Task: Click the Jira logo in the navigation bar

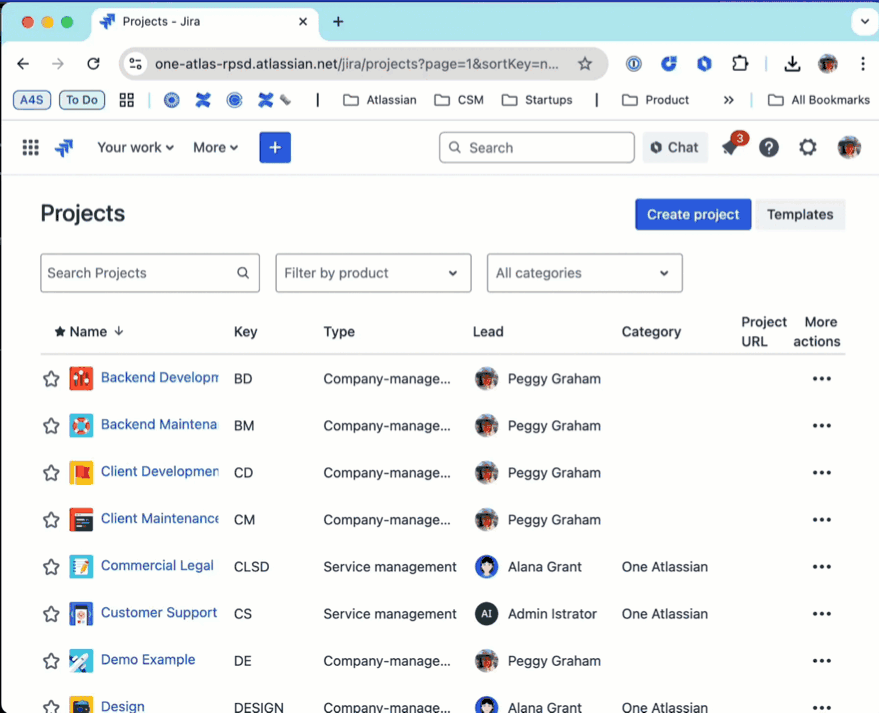Action: 64,147
